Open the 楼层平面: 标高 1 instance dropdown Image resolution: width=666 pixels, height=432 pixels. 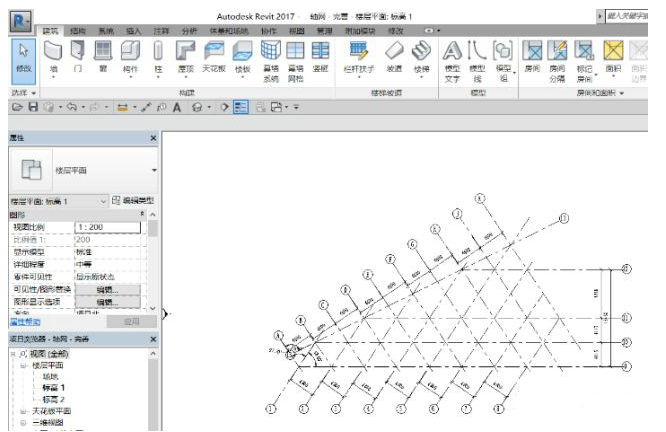pos(103,201)
